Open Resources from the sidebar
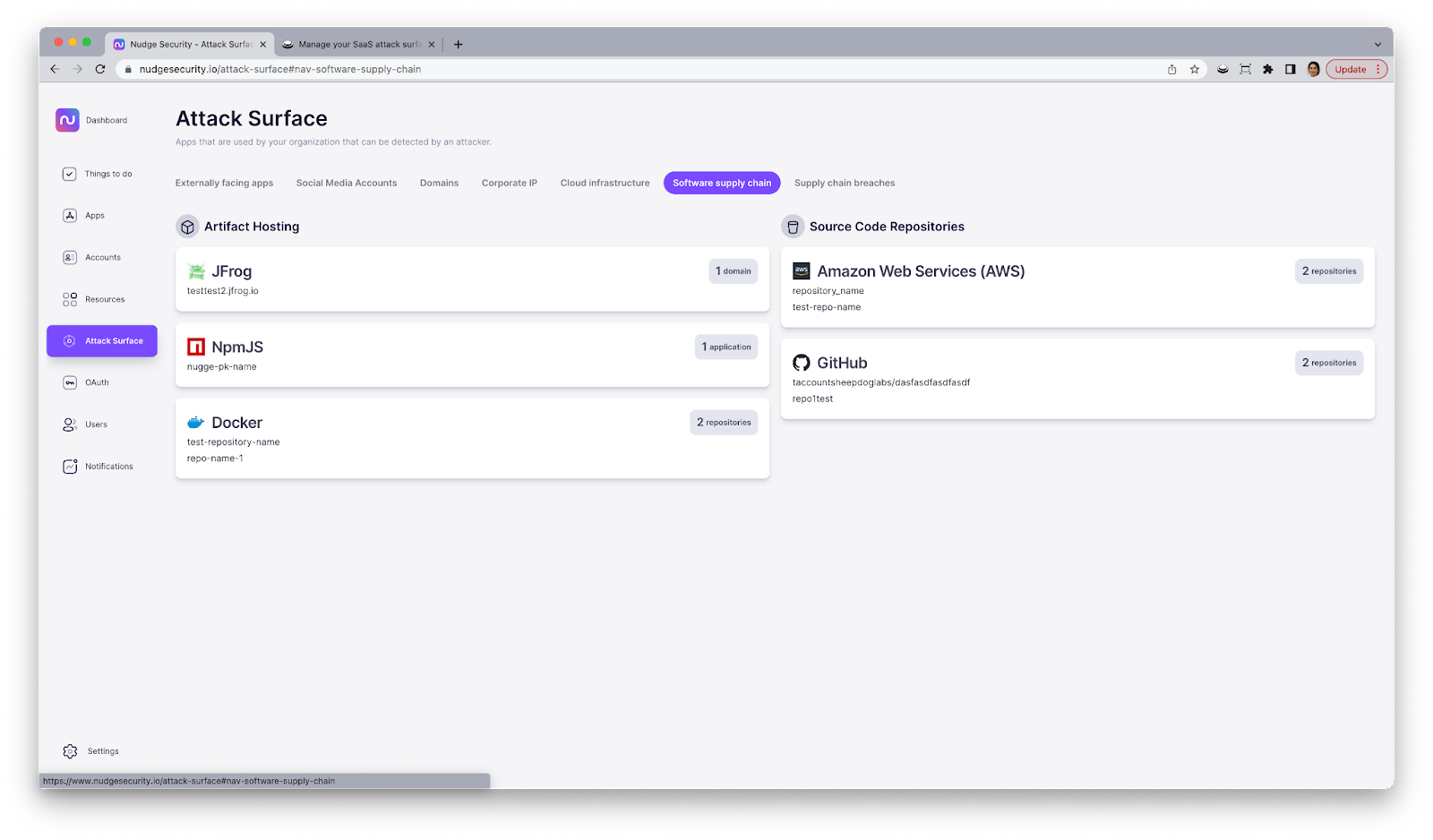The width and height of the screenshot is (1433, 840). (x=69, y=298)
